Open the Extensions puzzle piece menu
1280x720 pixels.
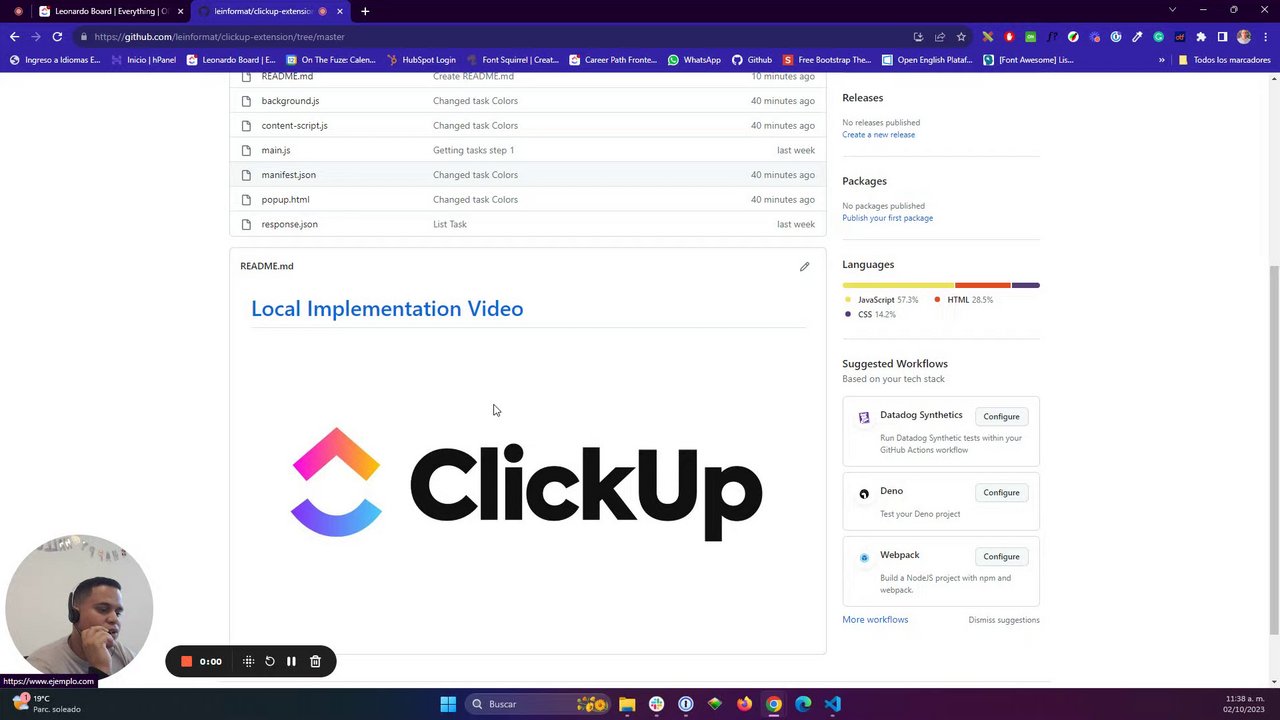tap(1201, 37)
